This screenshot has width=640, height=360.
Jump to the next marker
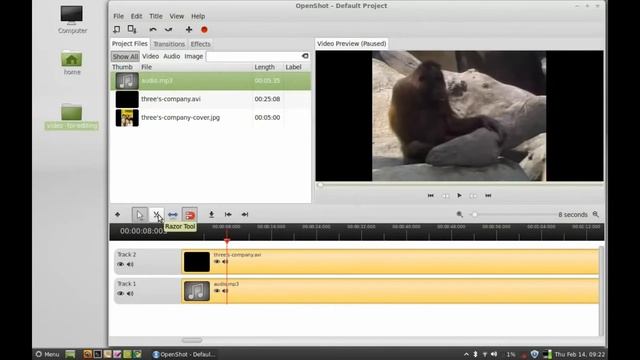pyautogui.click(x=245, y=214)
